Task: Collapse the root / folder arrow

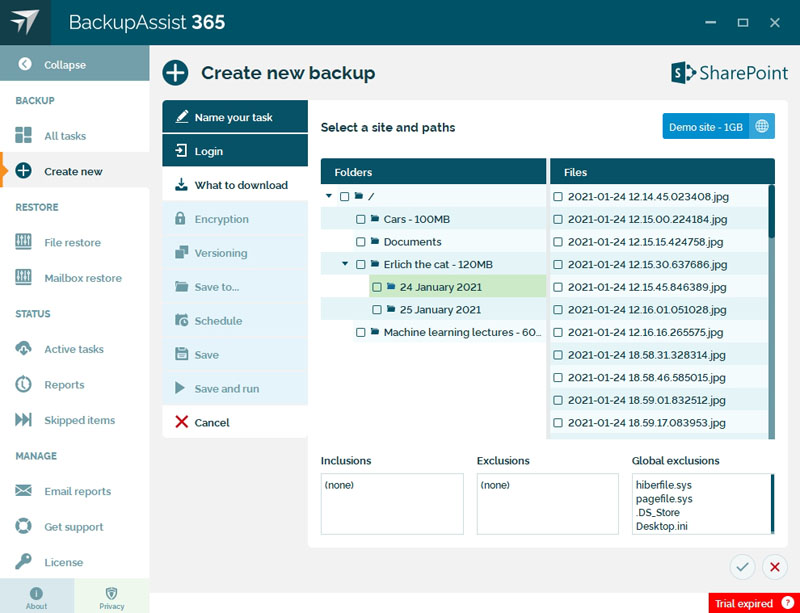Action: tap(329, 196)
